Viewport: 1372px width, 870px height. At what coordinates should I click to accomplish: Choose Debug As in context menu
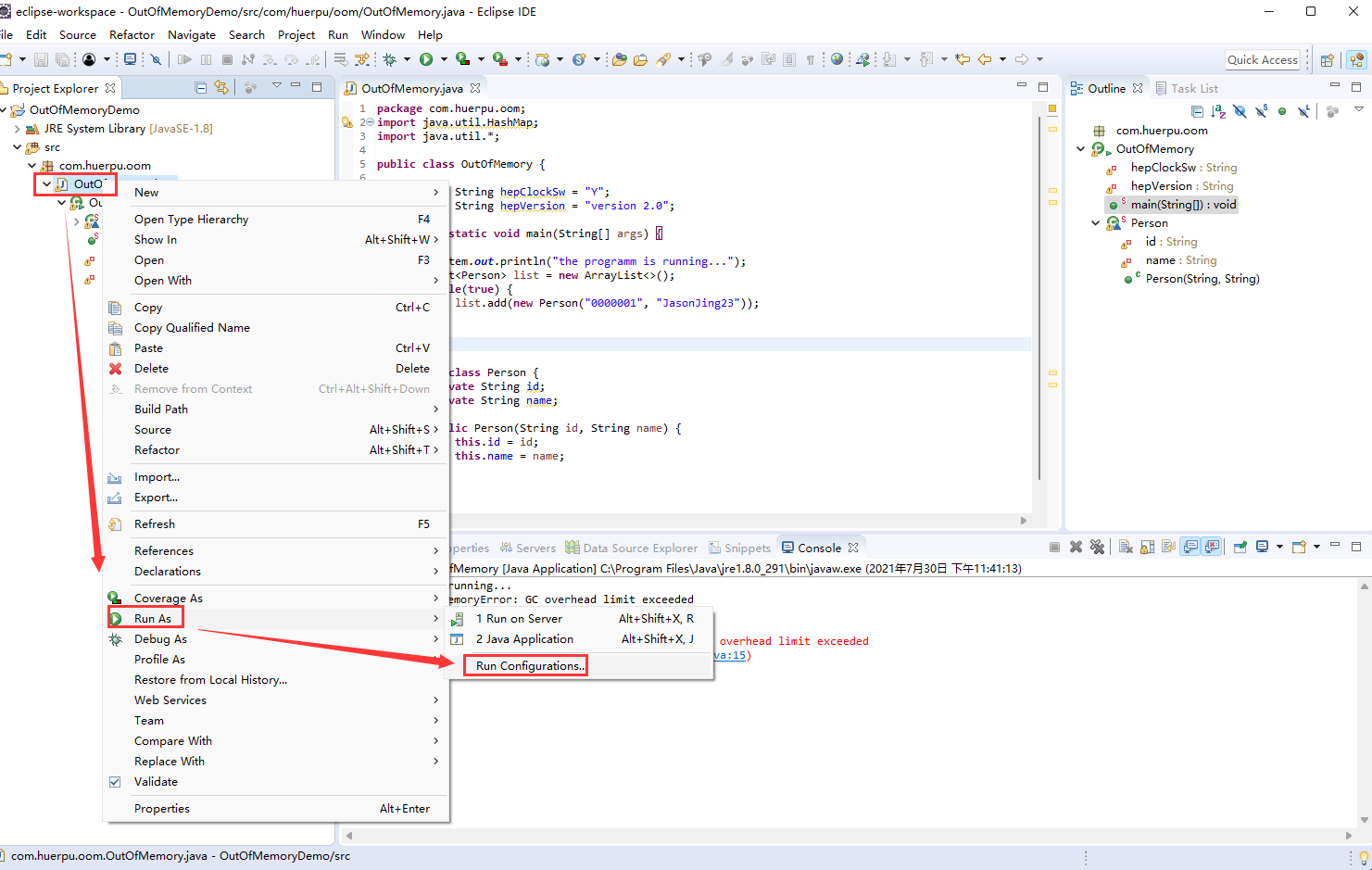tap(160, 639)
